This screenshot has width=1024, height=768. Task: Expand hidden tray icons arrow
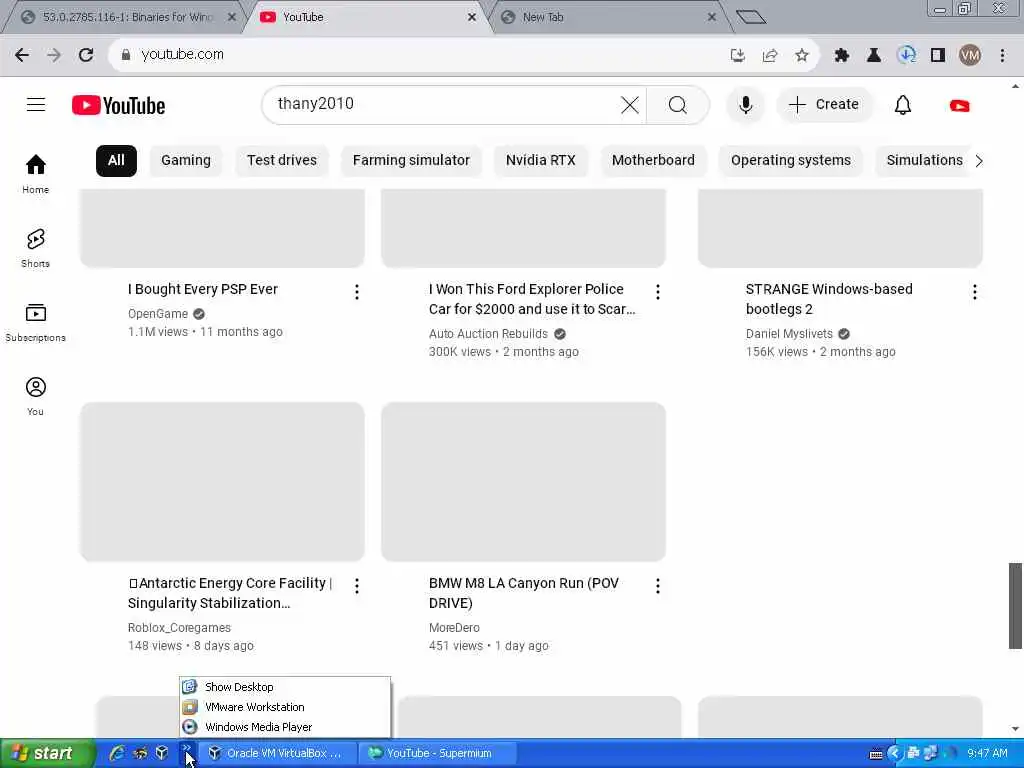pyautogui.click(x=895, y=753)
